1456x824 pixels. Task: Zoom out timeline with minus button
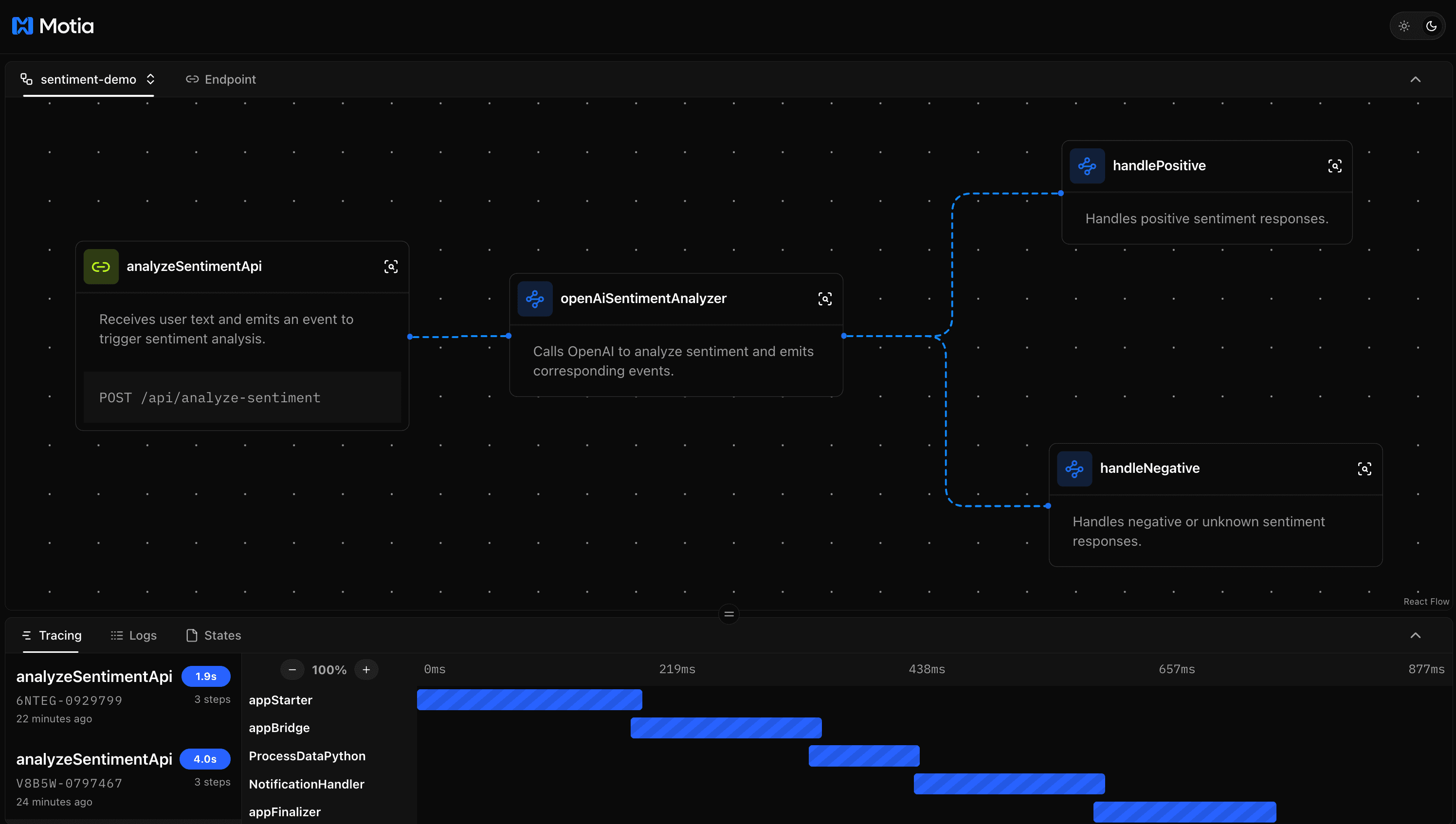tap(292, 669)
